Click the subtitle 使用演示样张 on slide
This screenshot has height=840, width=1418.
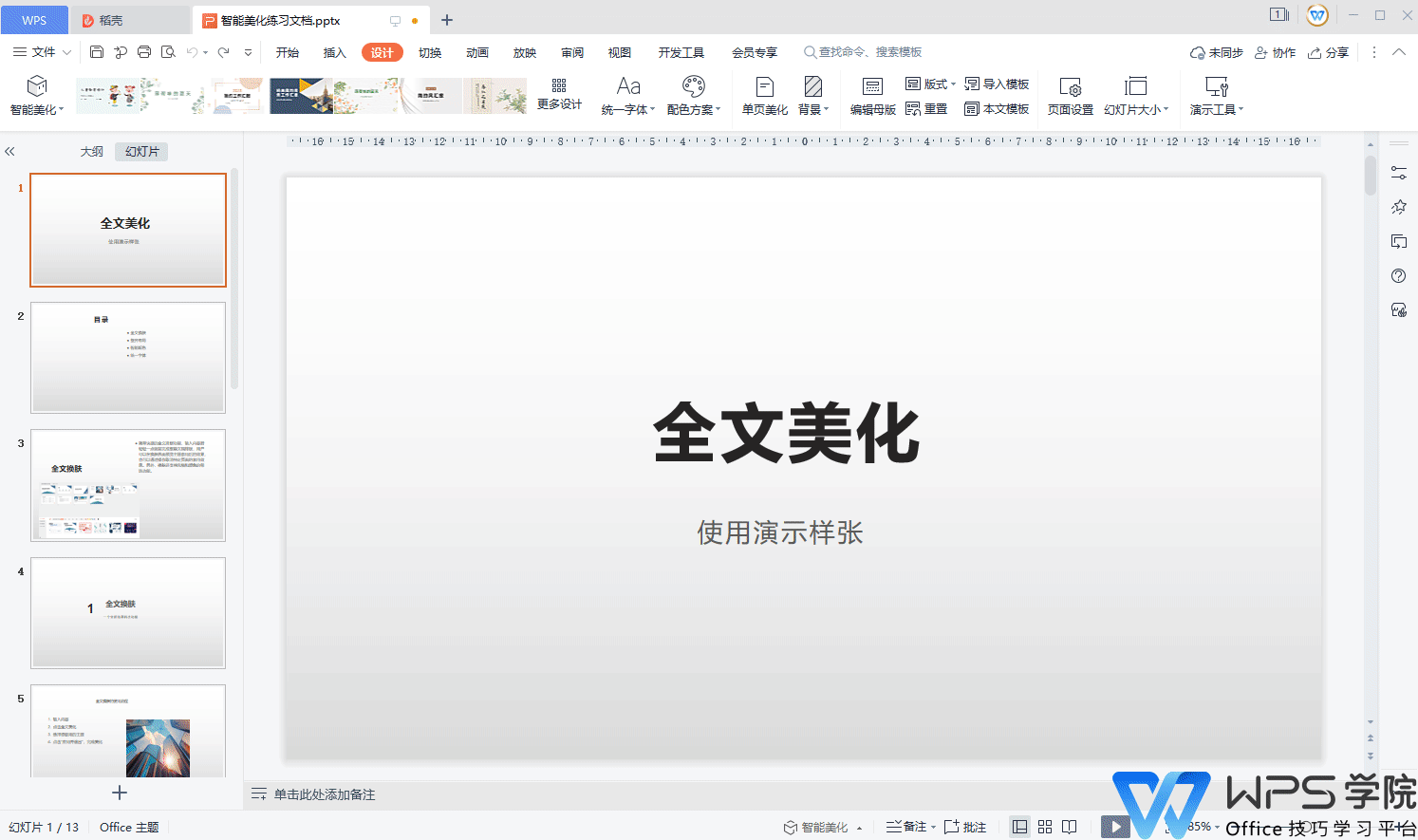coord(780,532)
